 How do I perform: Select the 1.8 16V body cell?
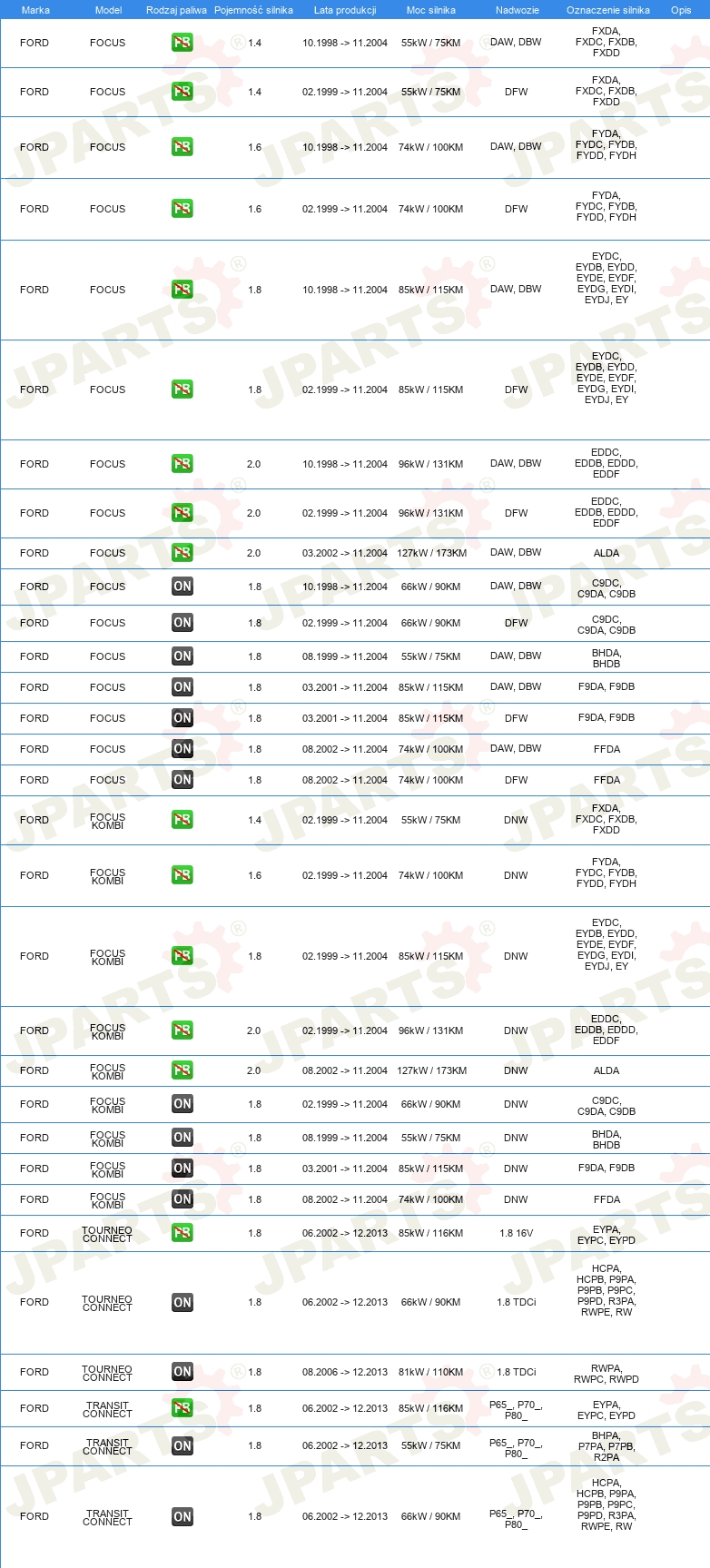[x=516, y=1233]
